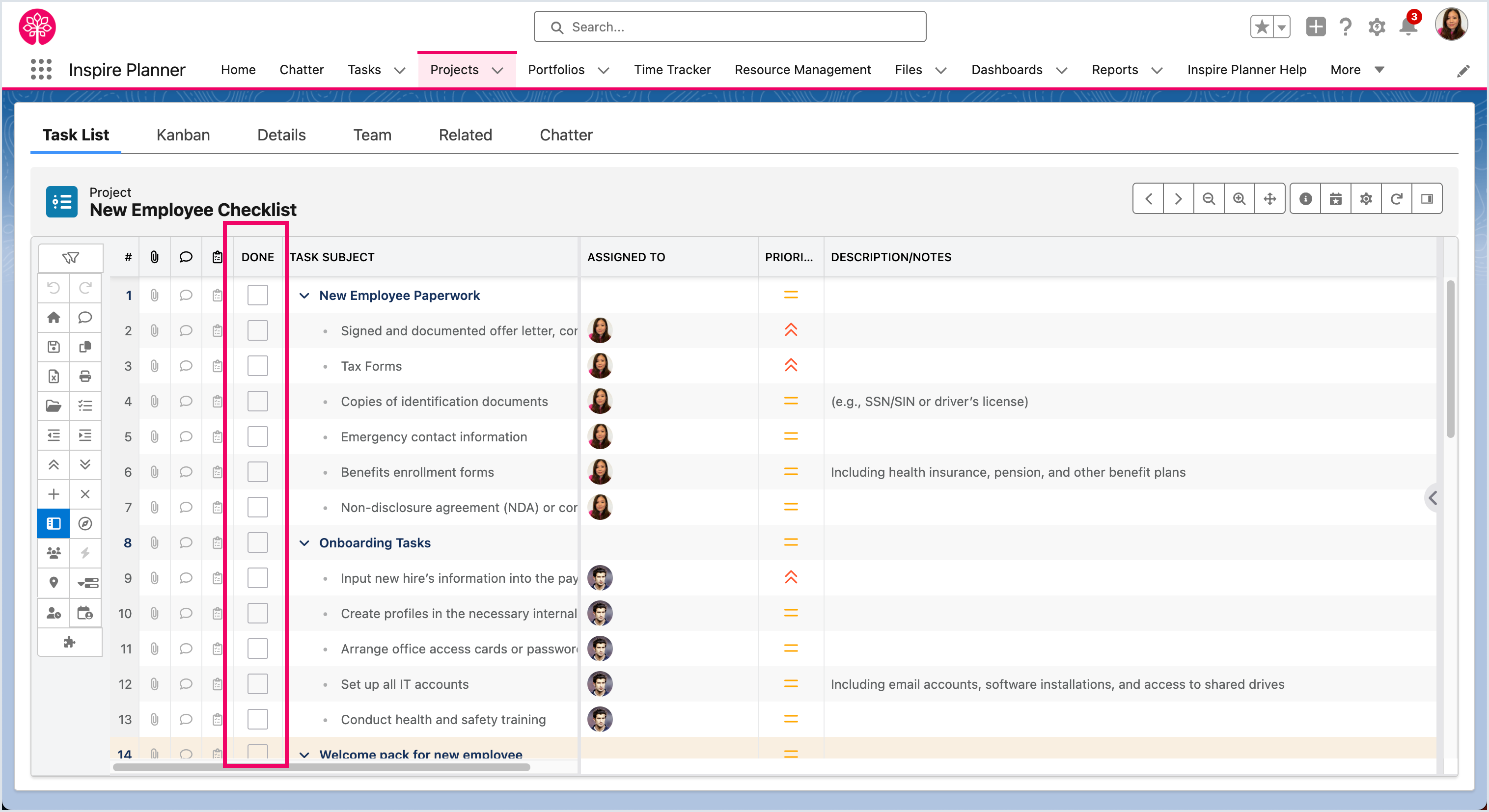1489x812 pixels.
Task: Click the indent task icon
Action: click(x=85, y=435)
